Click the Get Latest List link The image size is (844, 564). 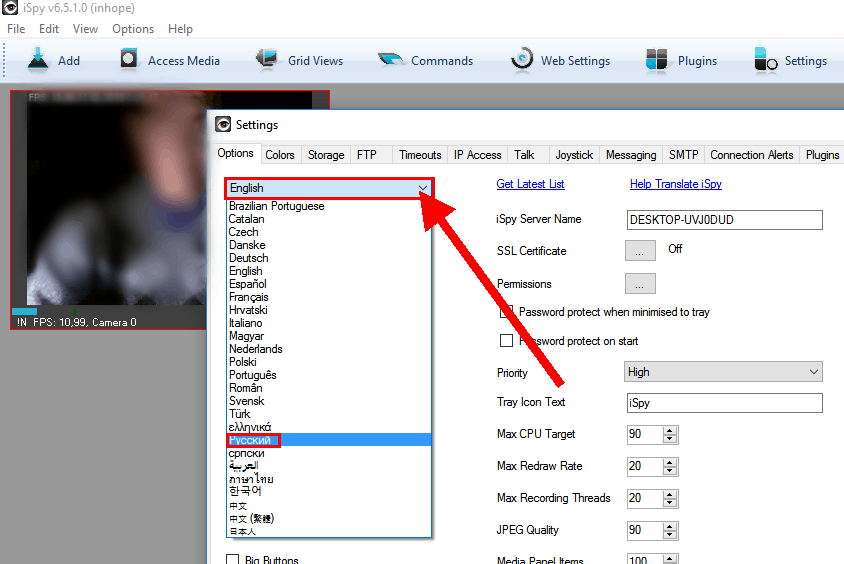pyautogui.click(x=530, y=184)
